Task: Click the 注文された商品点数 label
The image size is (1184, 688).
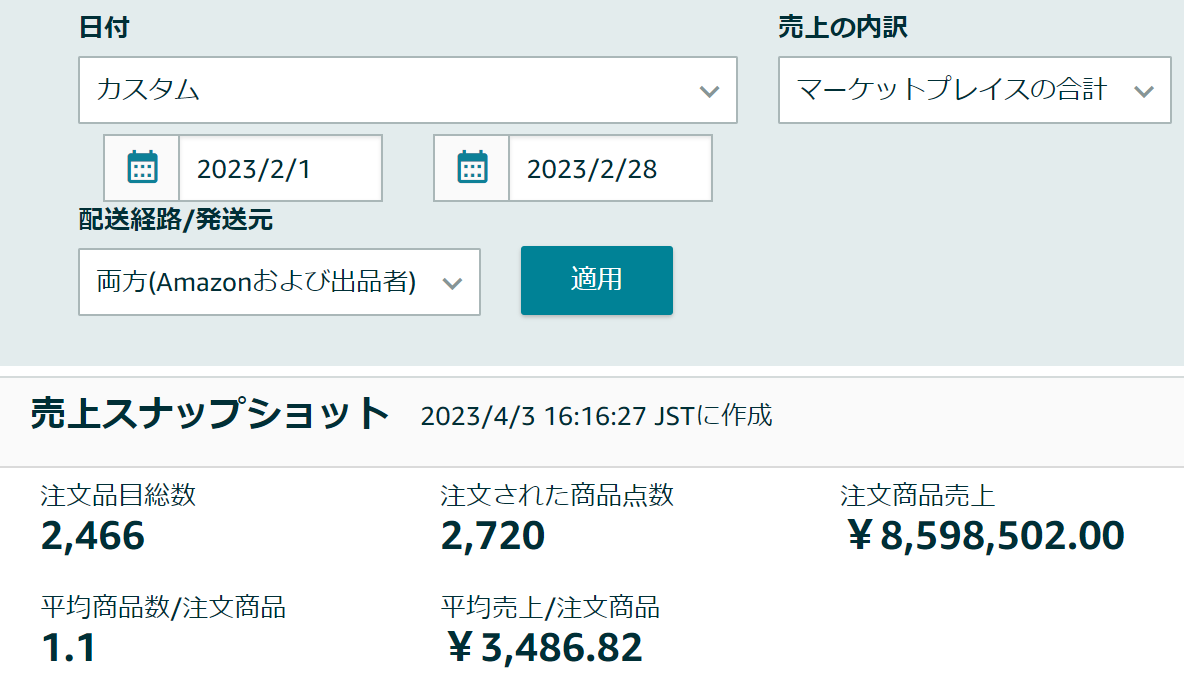Action: click(557, 495)
